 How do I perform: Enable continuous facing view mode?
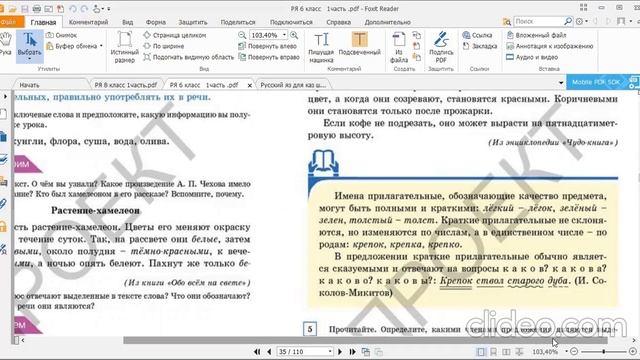tap(519, 351)
